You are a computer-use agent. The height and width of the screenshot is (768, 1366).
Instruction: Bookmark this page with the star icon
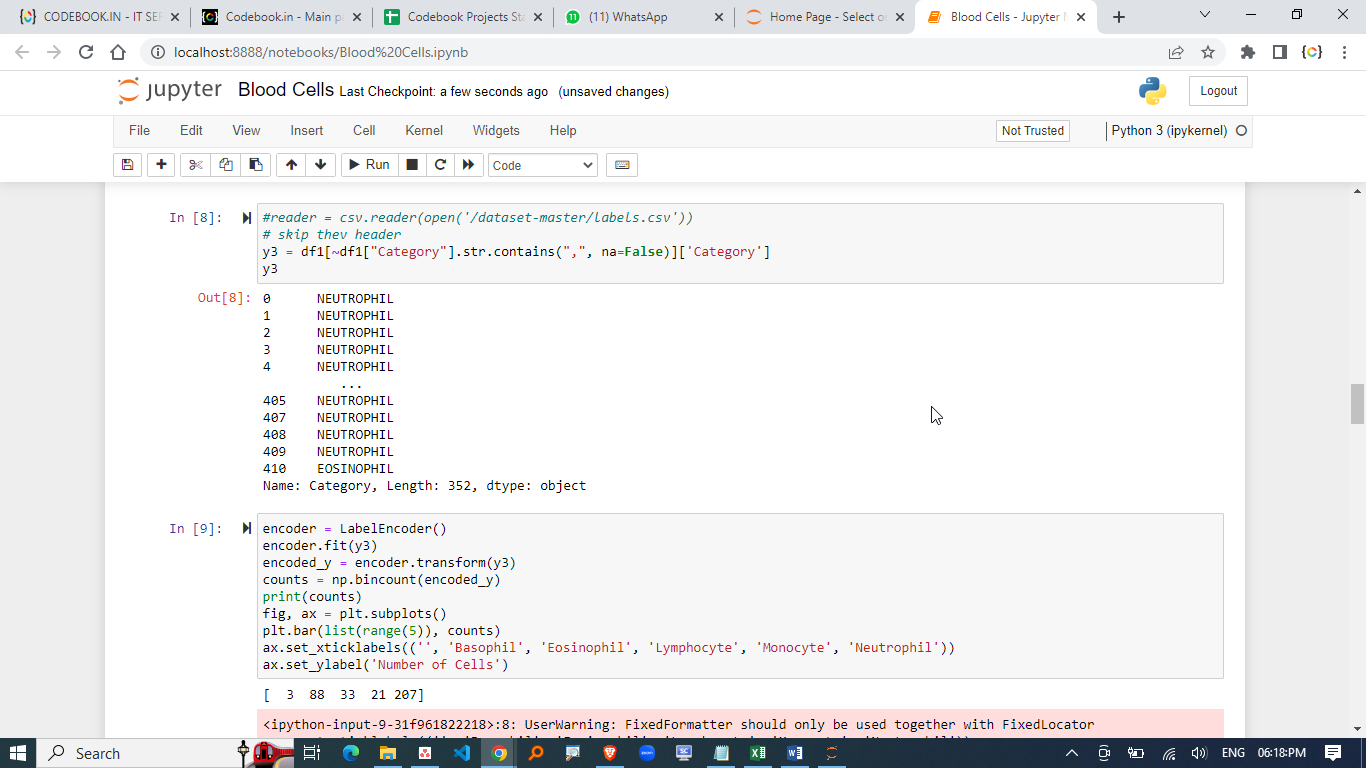(1207, 52)
